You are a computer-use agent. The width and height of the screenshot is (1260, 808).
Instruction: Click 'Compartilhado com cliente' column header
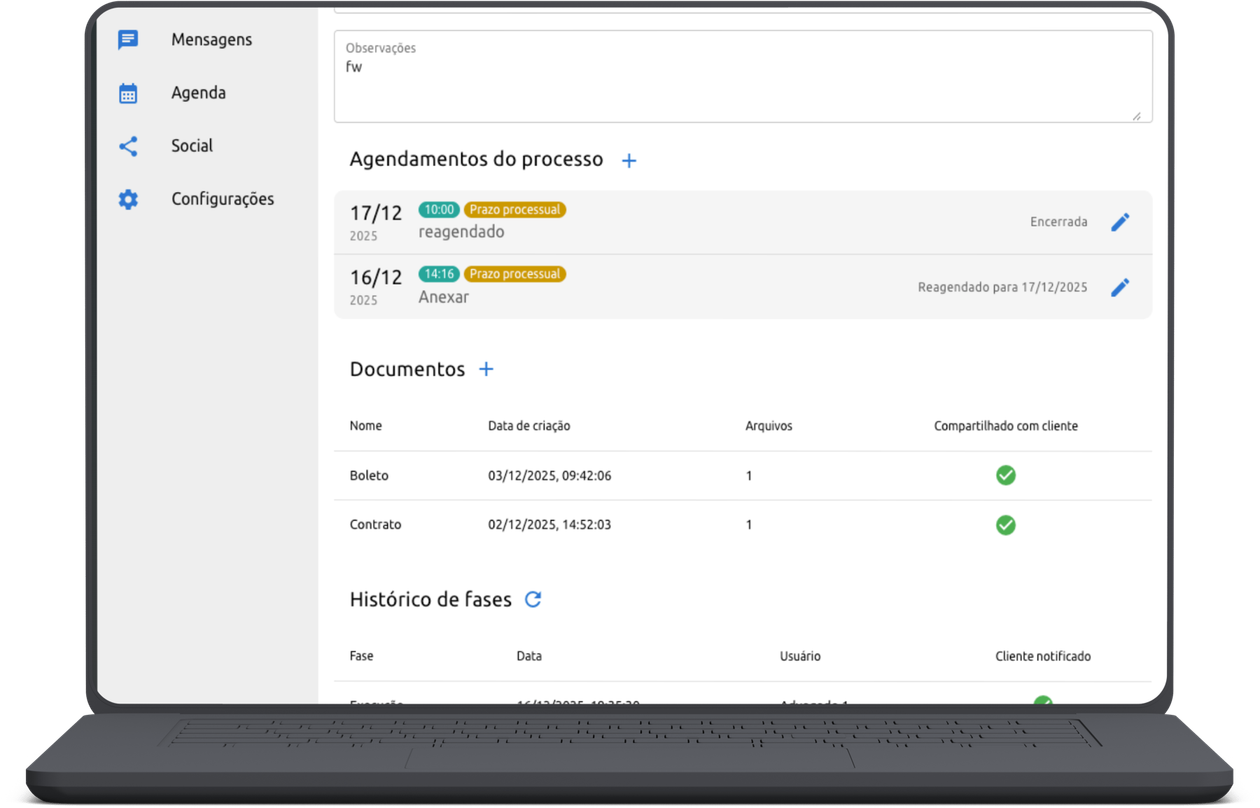tap(1006, 426)
